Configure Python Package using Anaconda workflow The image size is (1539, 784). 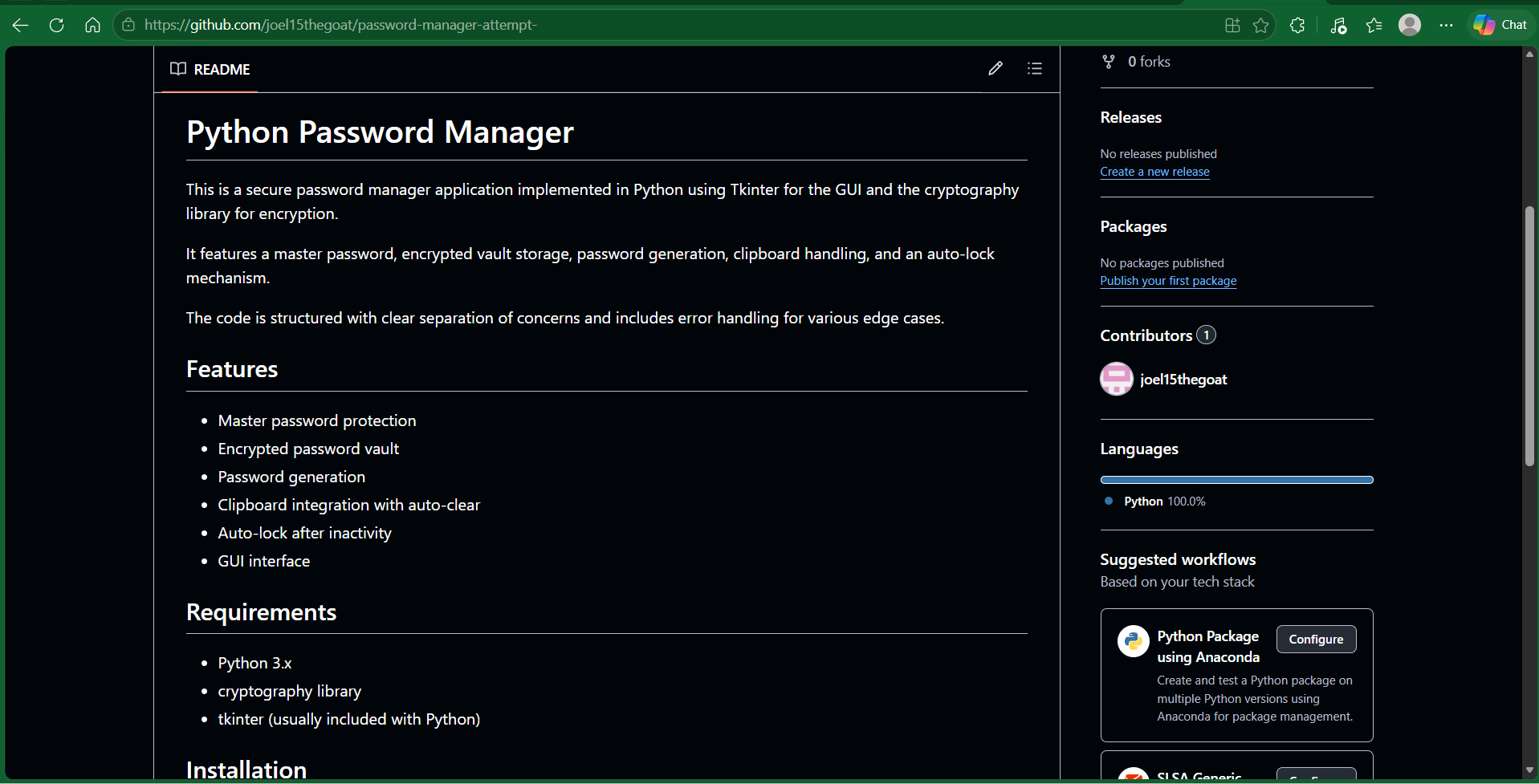coord(1316,640)
